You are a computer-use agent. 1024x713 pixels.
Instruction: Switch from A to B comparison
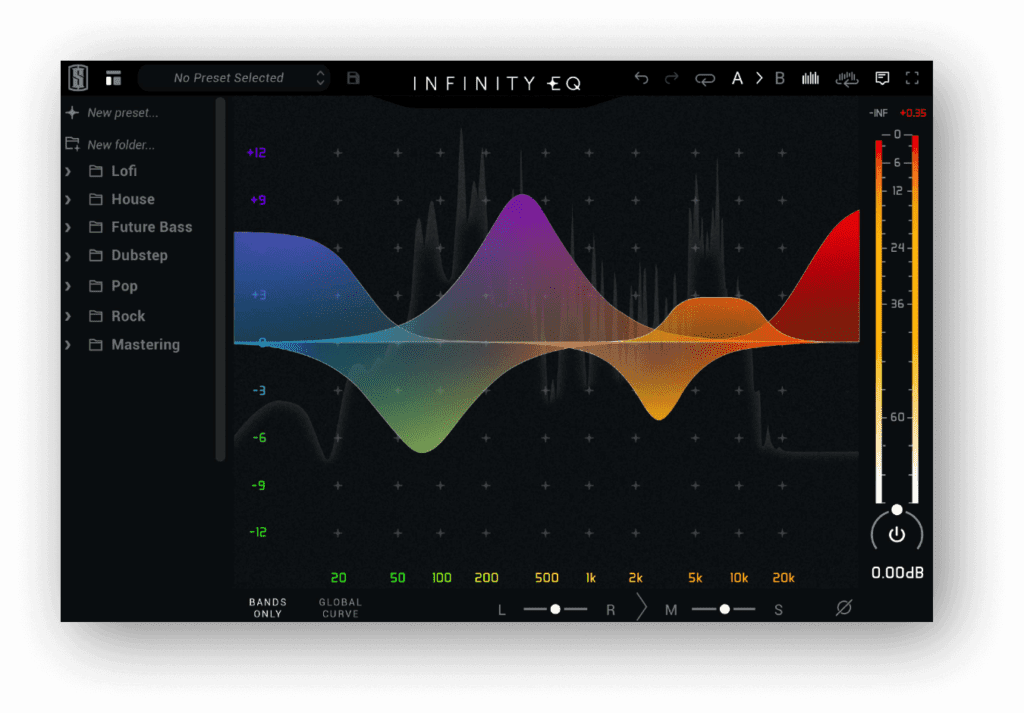click(779, 78)
